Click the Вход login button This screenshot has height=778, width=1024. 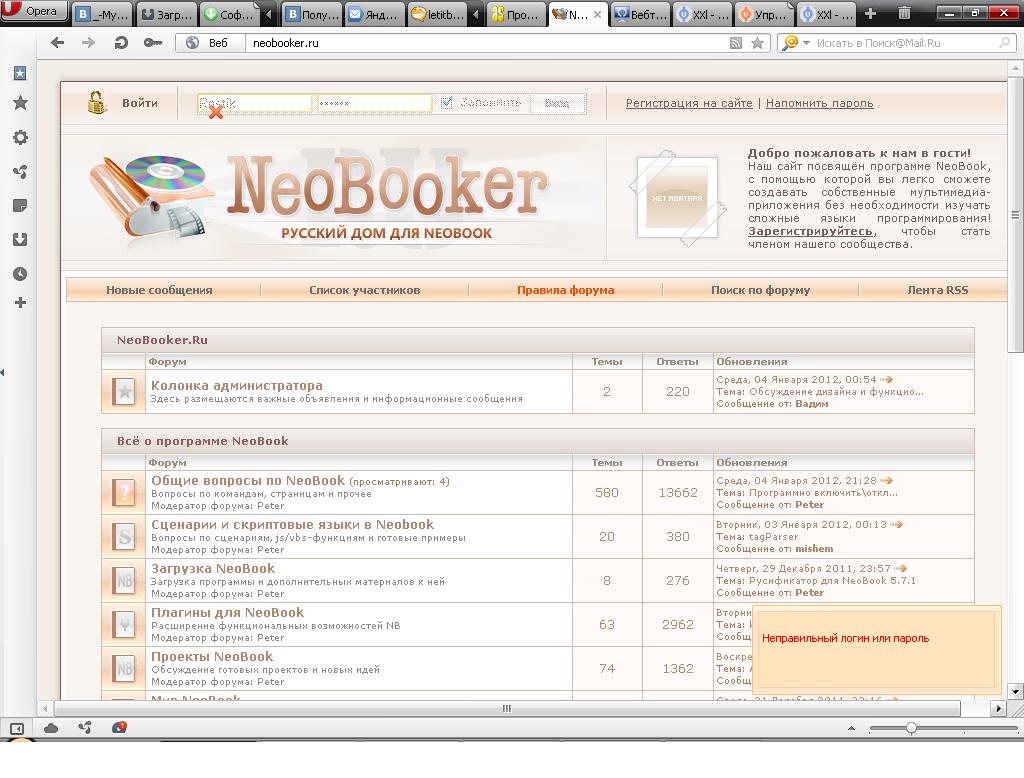(x=557, y=103)
